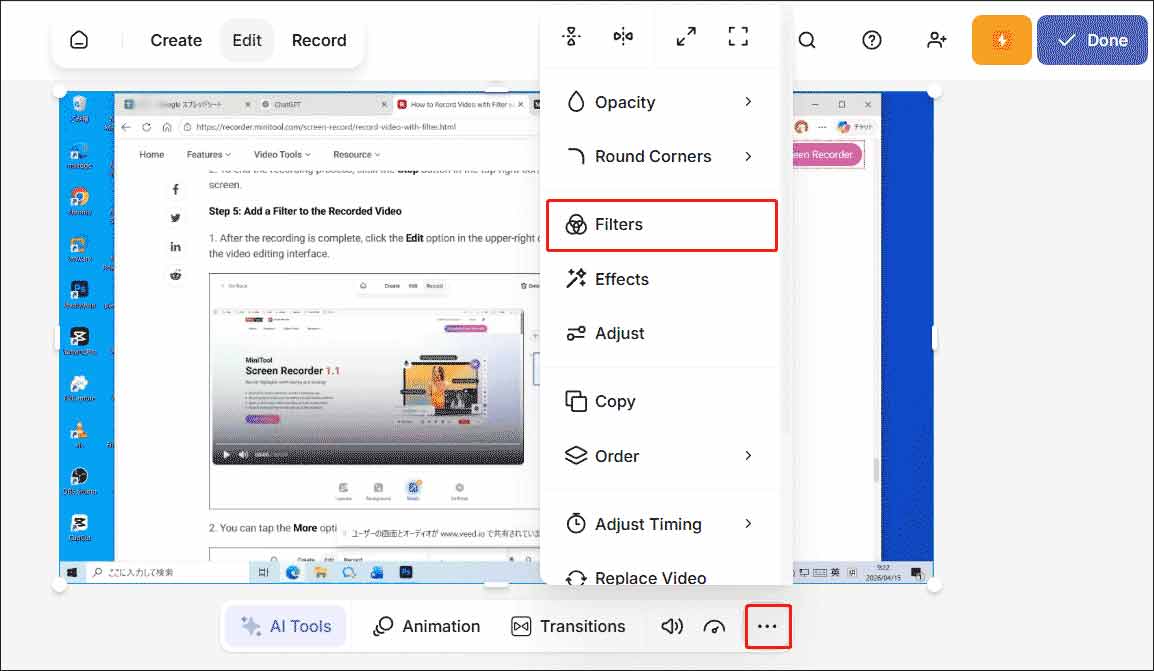The width and height of the screenshot is (1154, 671).
Task: Expand the Order submenu
Action: pos(662,456)
